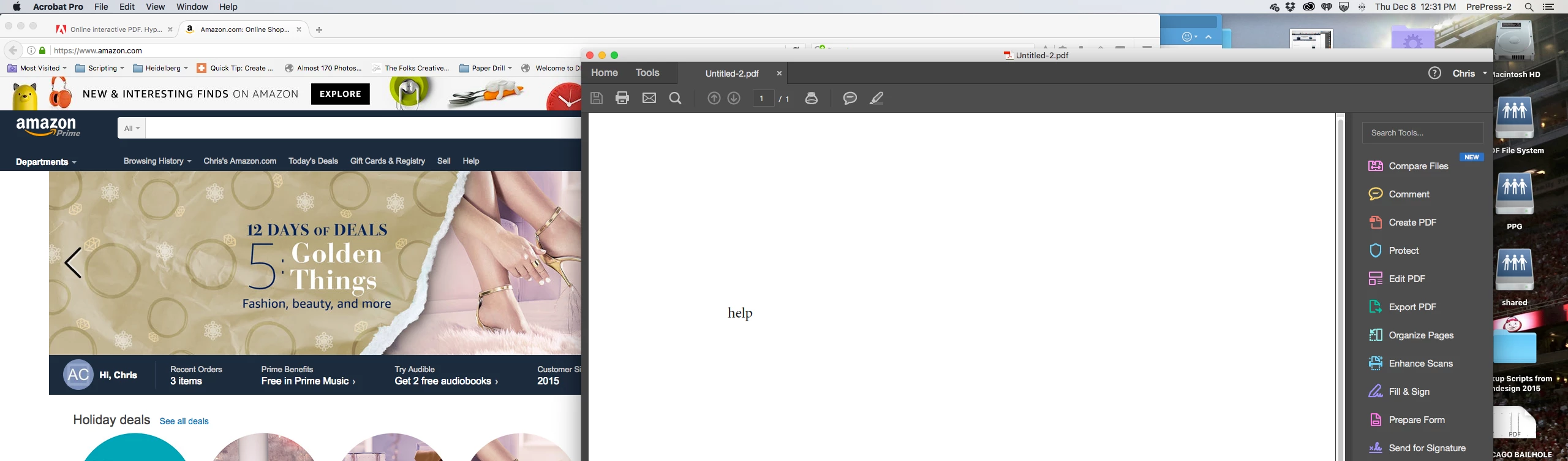1568x461 pixels.
Task: Open the Chris account dropdown in Acrobat
Action: click(x=1469, y=74)
